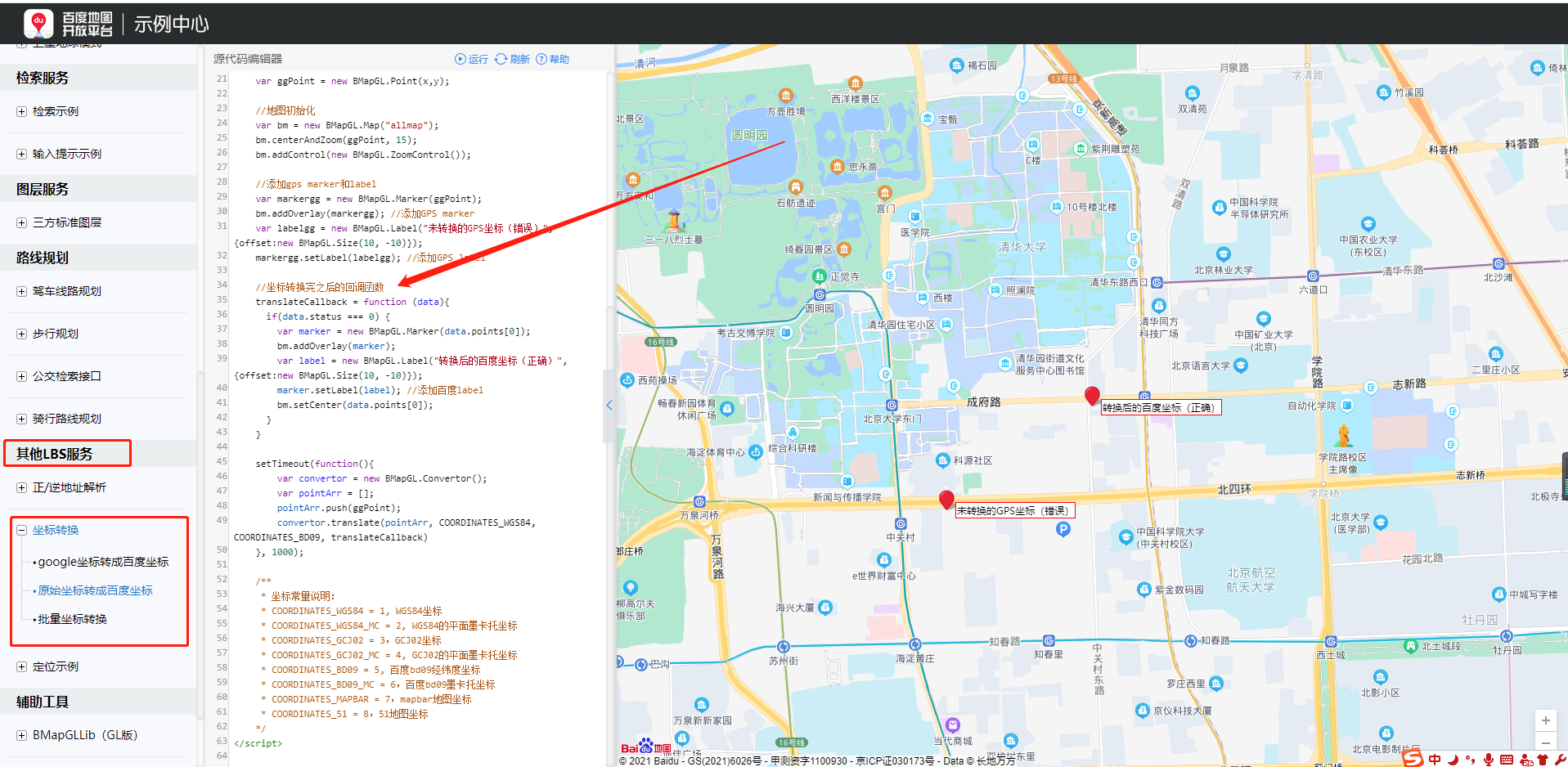Select the 图层服务 section header
1568x767 pixels.
click(x=43, y=189)
